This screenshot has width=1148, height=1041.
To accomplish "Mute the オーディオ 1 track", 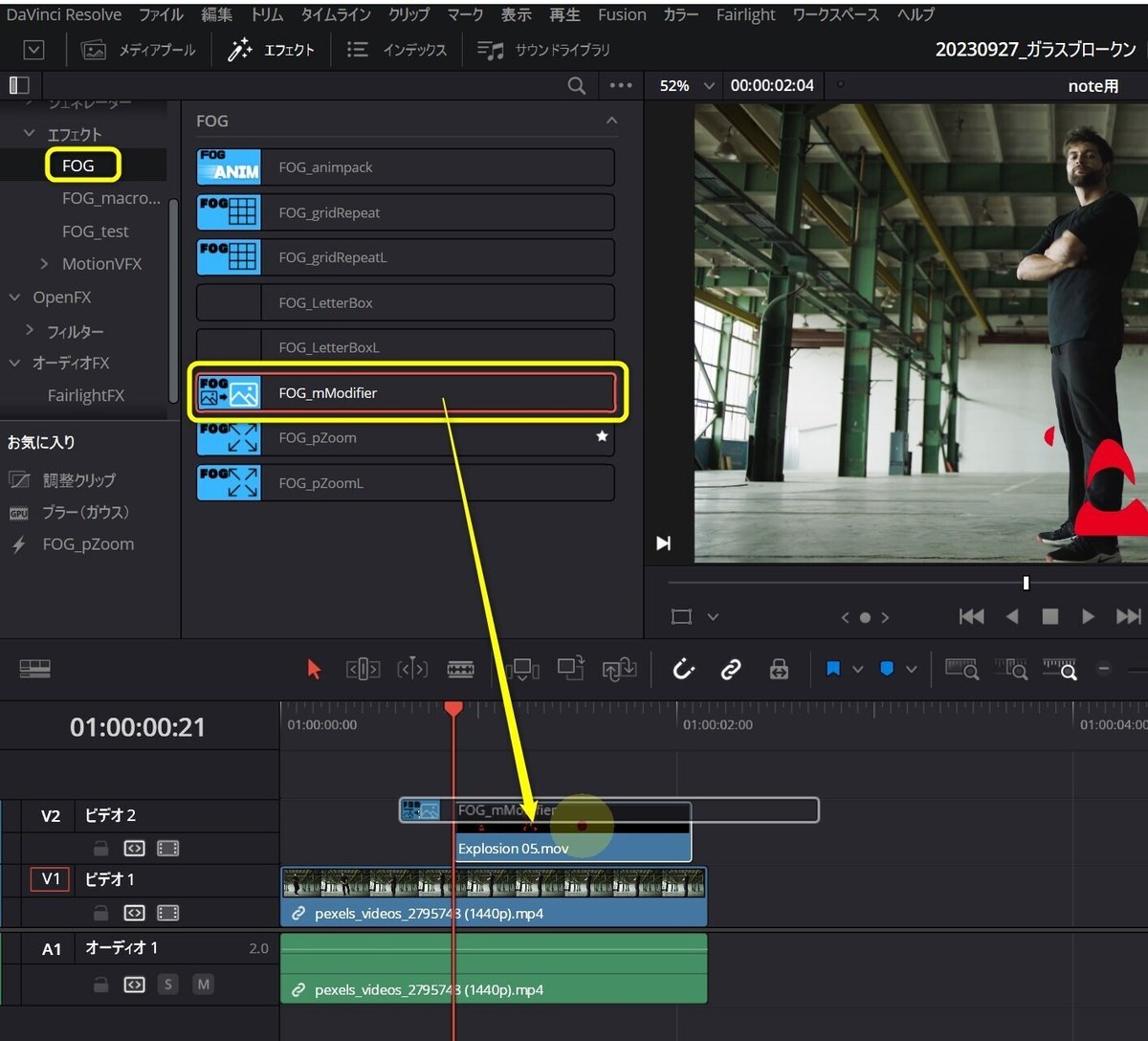I will coord(203,985).
